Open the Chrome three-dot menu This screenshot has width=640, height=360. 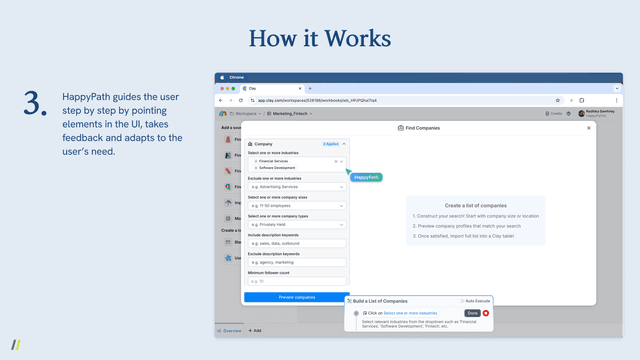pyautogui.click(x=616, y=100)
